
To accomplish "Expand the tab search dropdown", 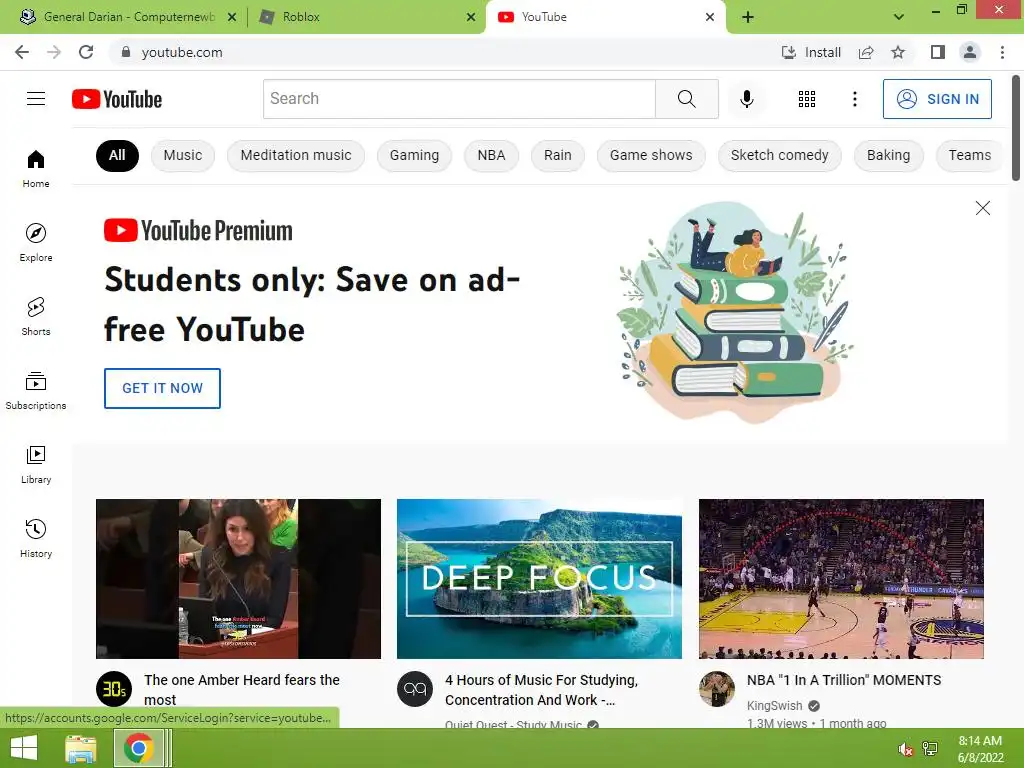I will 899,17.
